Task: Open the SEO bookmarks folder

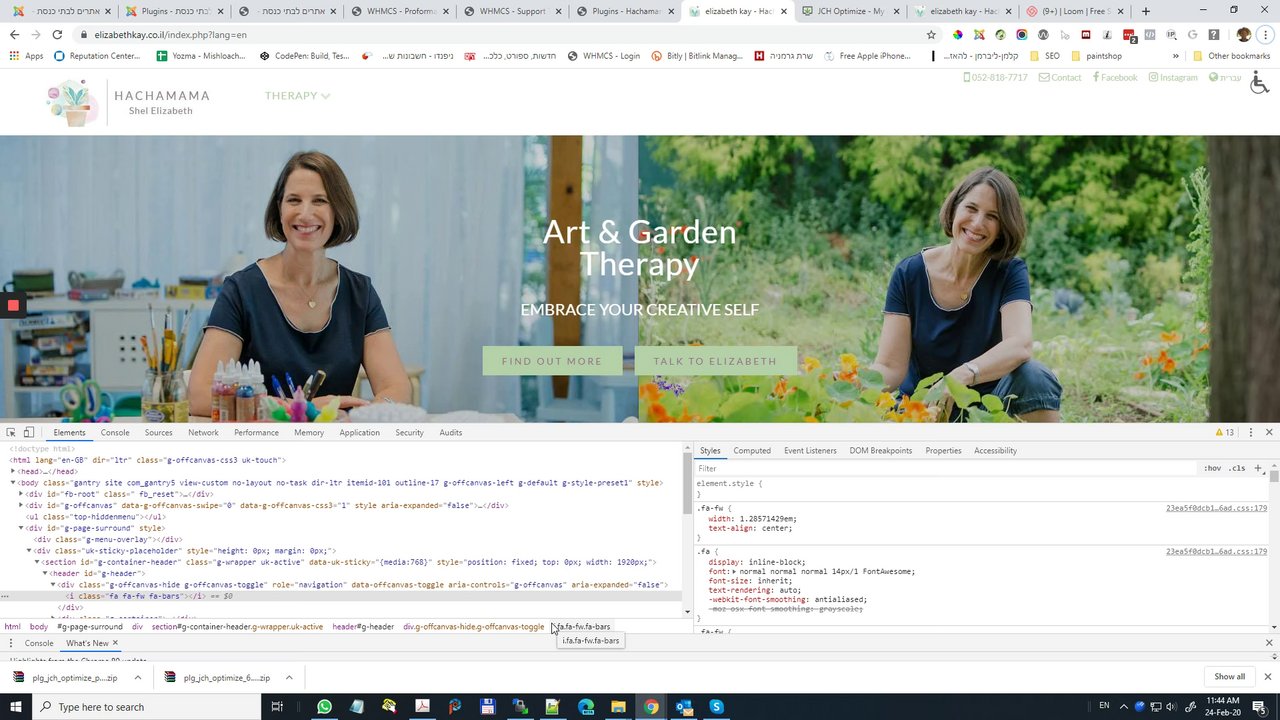Action: point(1044,56)
